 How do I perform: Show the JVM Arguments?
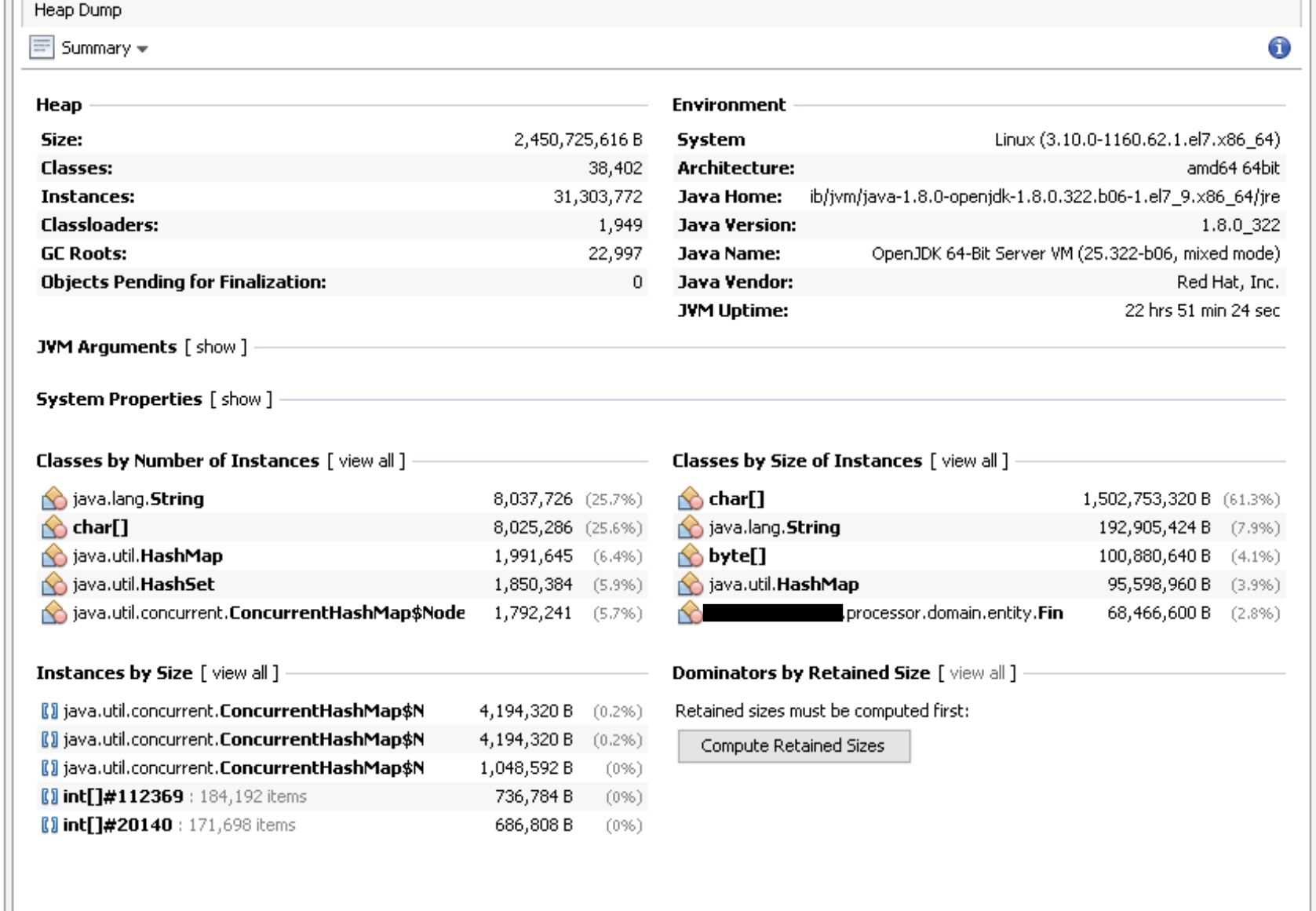(216, 347)
